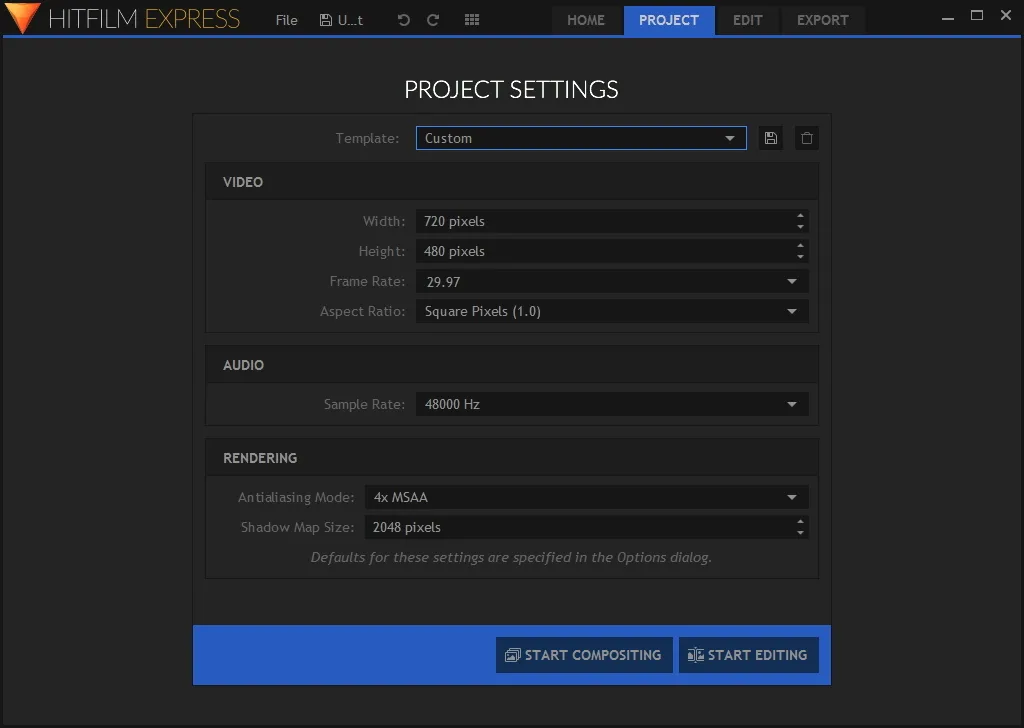Click the undo arrow icon
This screenshot has width=1024, height=728.
click(404, 20)
